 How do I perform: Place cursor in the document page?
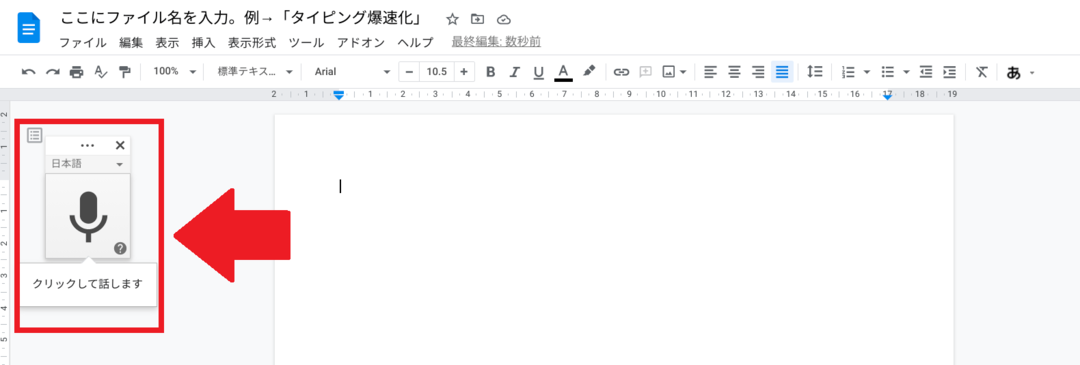tap(614, 240)
